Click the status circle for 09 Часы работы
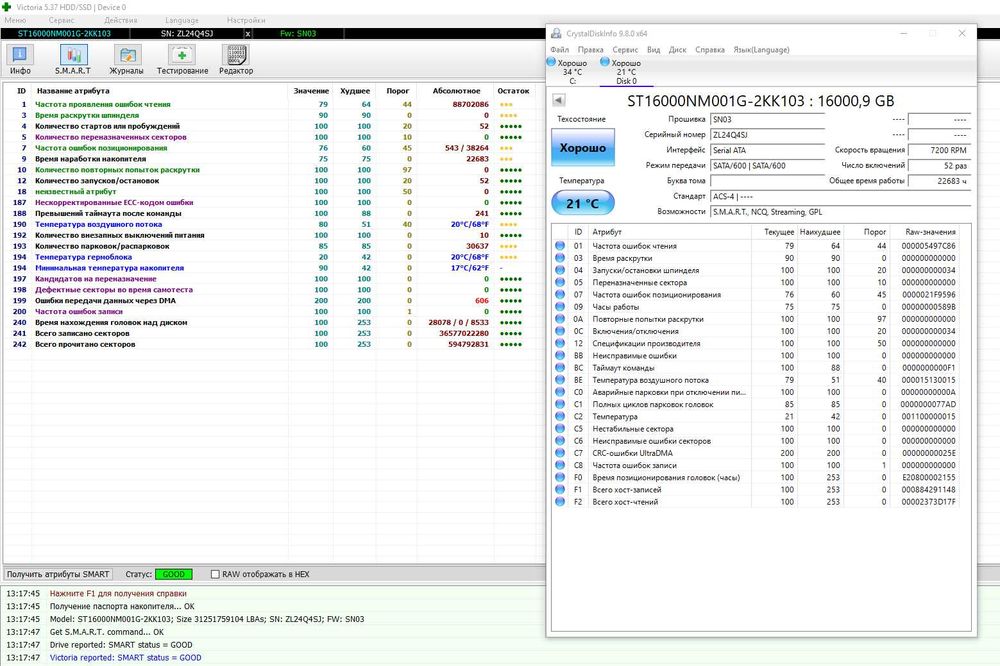1000x666 pixels. click(560, 307)
